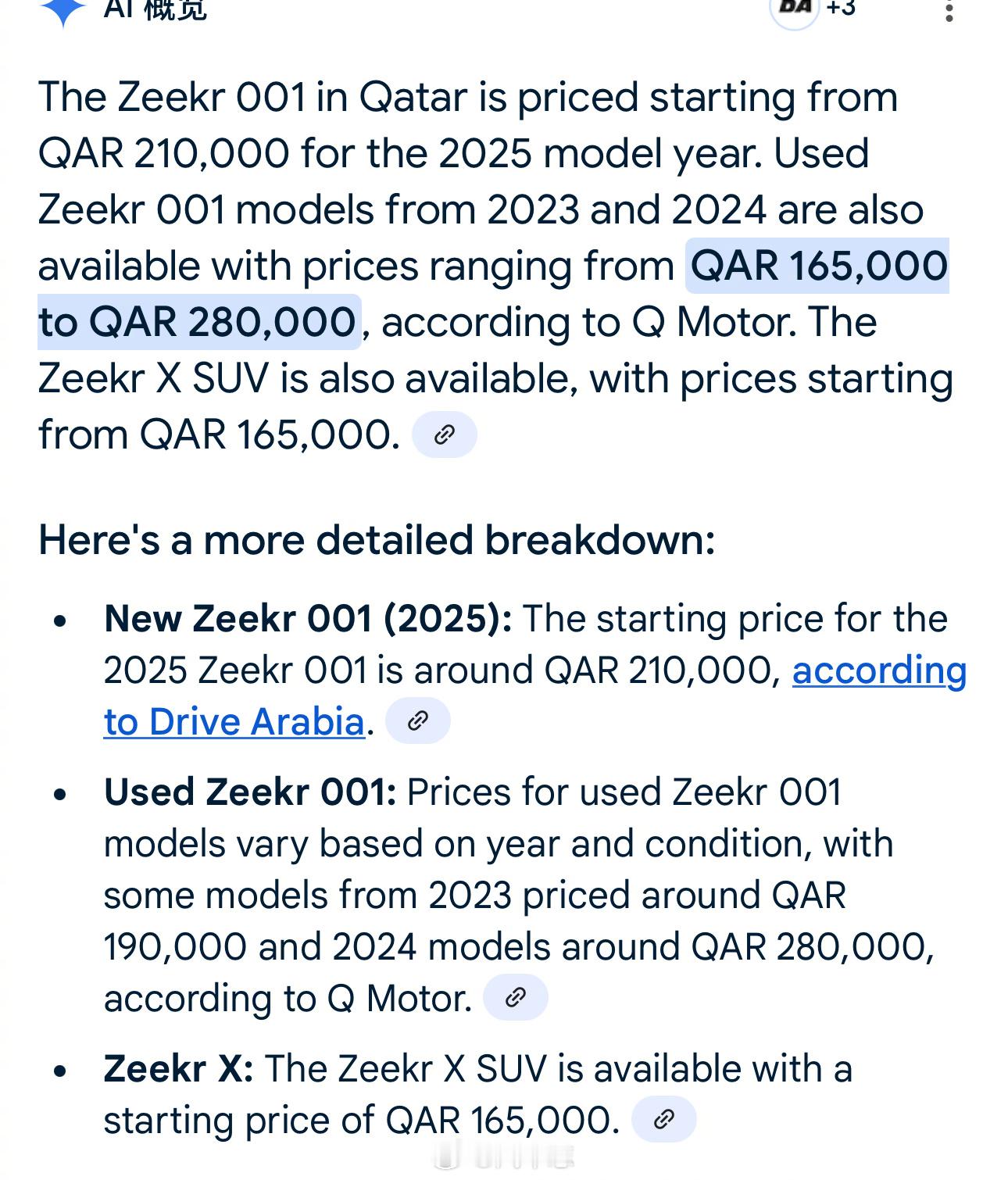
Task: Click 'Here's a more detailed breakdown:' heading
Action: (x=377, y=540)
